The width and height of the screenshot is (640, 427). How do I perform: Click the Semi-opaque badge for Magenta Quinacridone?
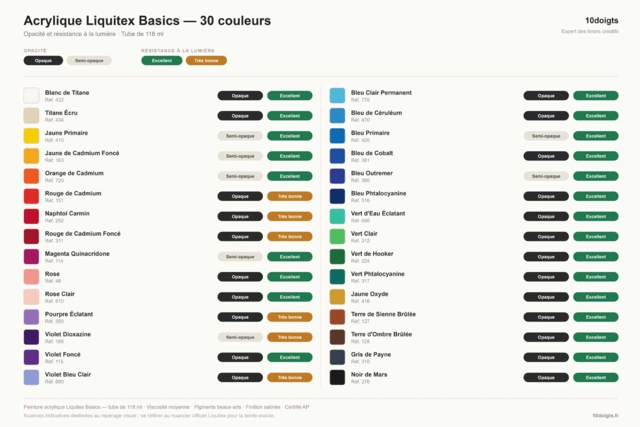[x=240, y=257]
